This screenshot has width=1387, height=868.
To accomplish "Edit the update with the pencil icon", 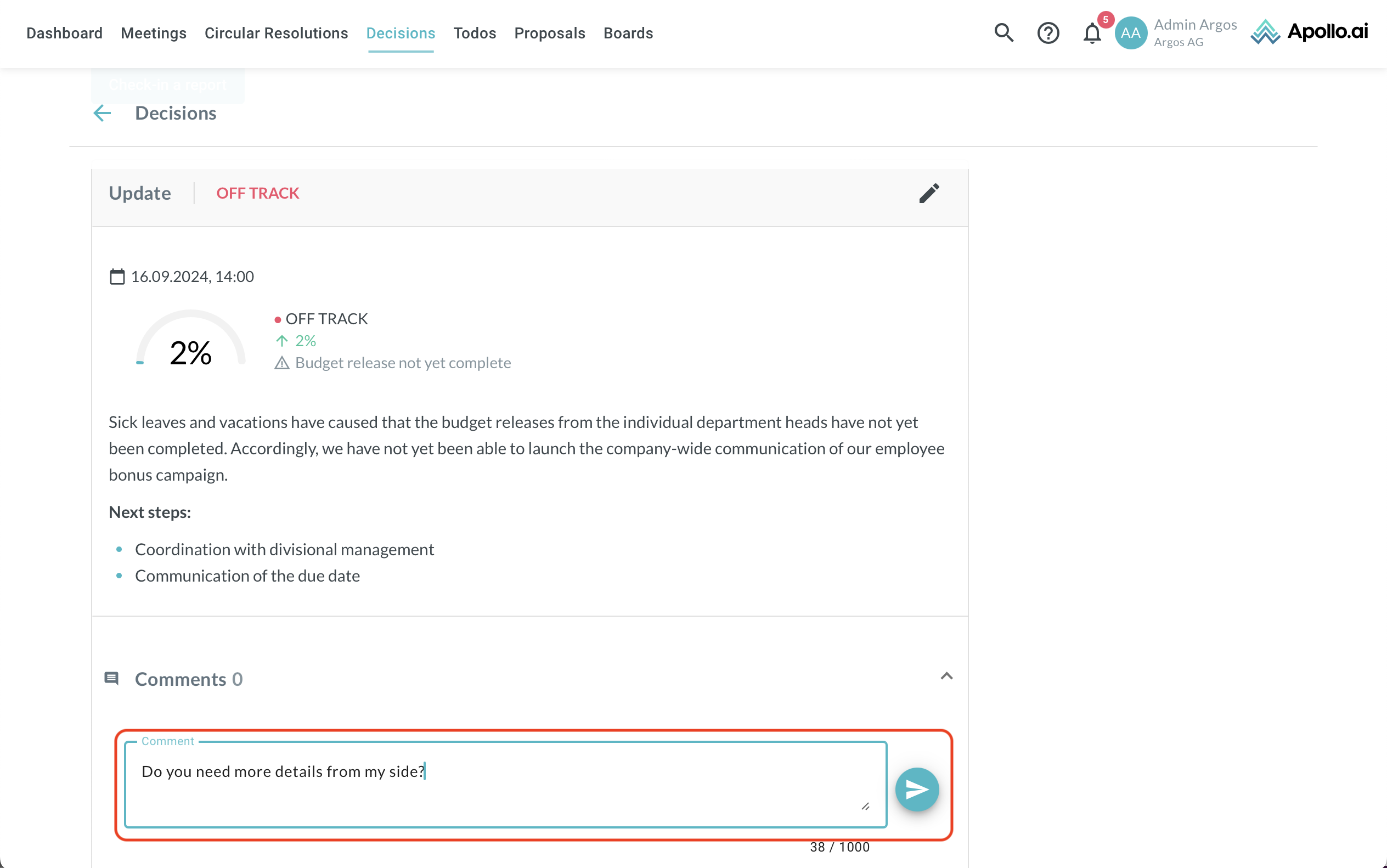I will coord(929,194).
